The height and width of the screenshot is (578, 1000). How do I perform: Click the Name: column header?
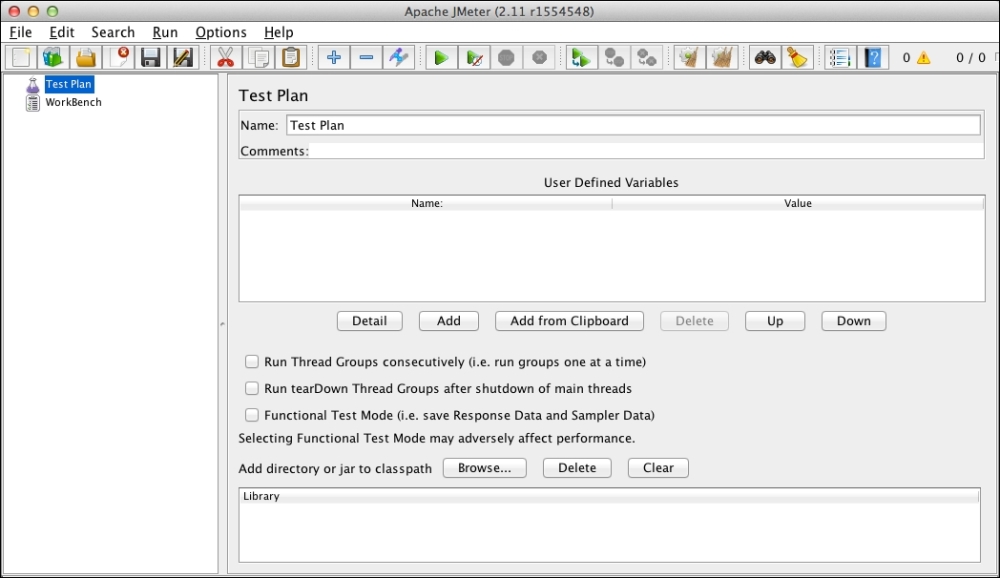[x=427, y=204]
